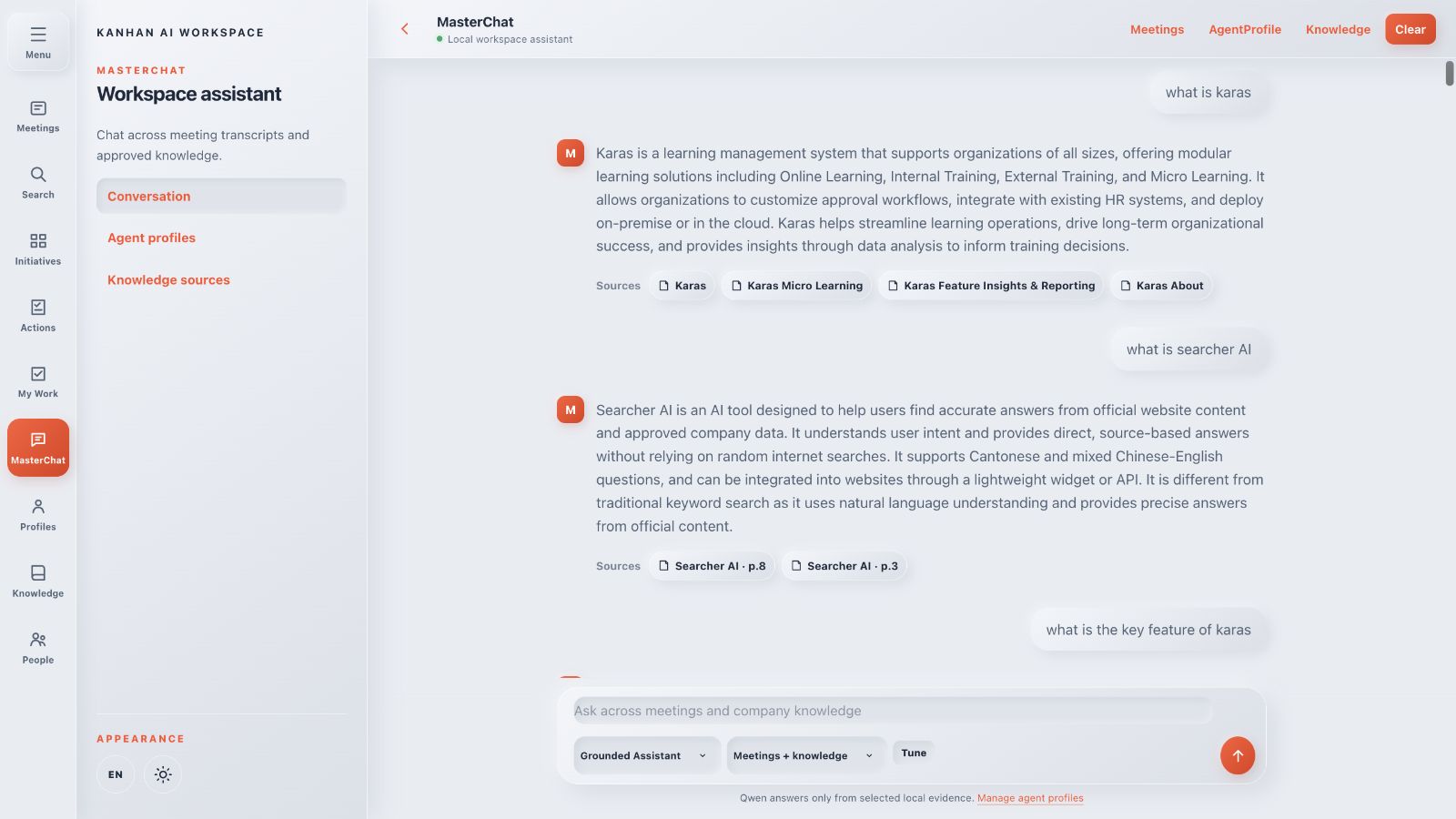Open My Work in the sidebar

[38, 382]
